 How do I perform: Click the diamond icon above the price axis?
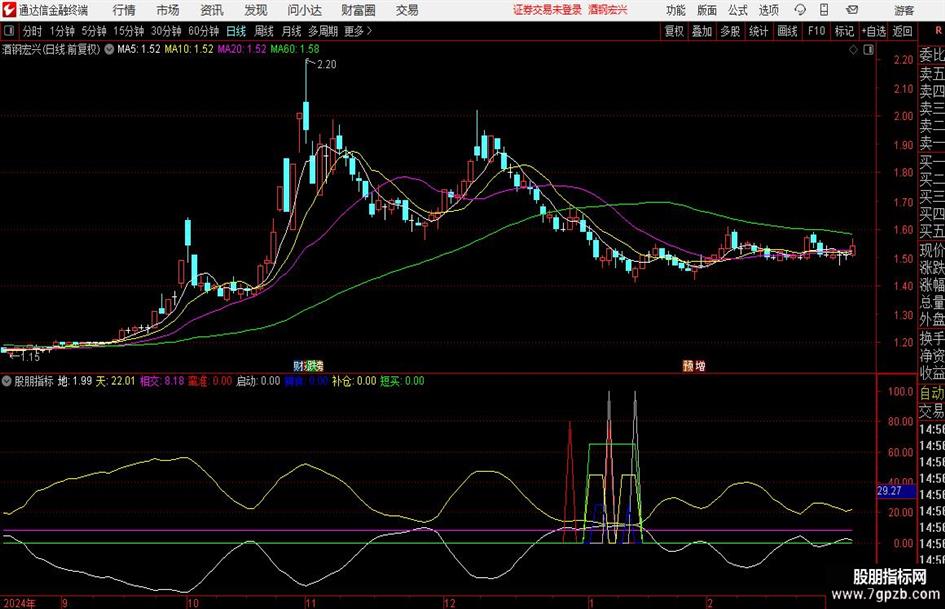[853, 50]
